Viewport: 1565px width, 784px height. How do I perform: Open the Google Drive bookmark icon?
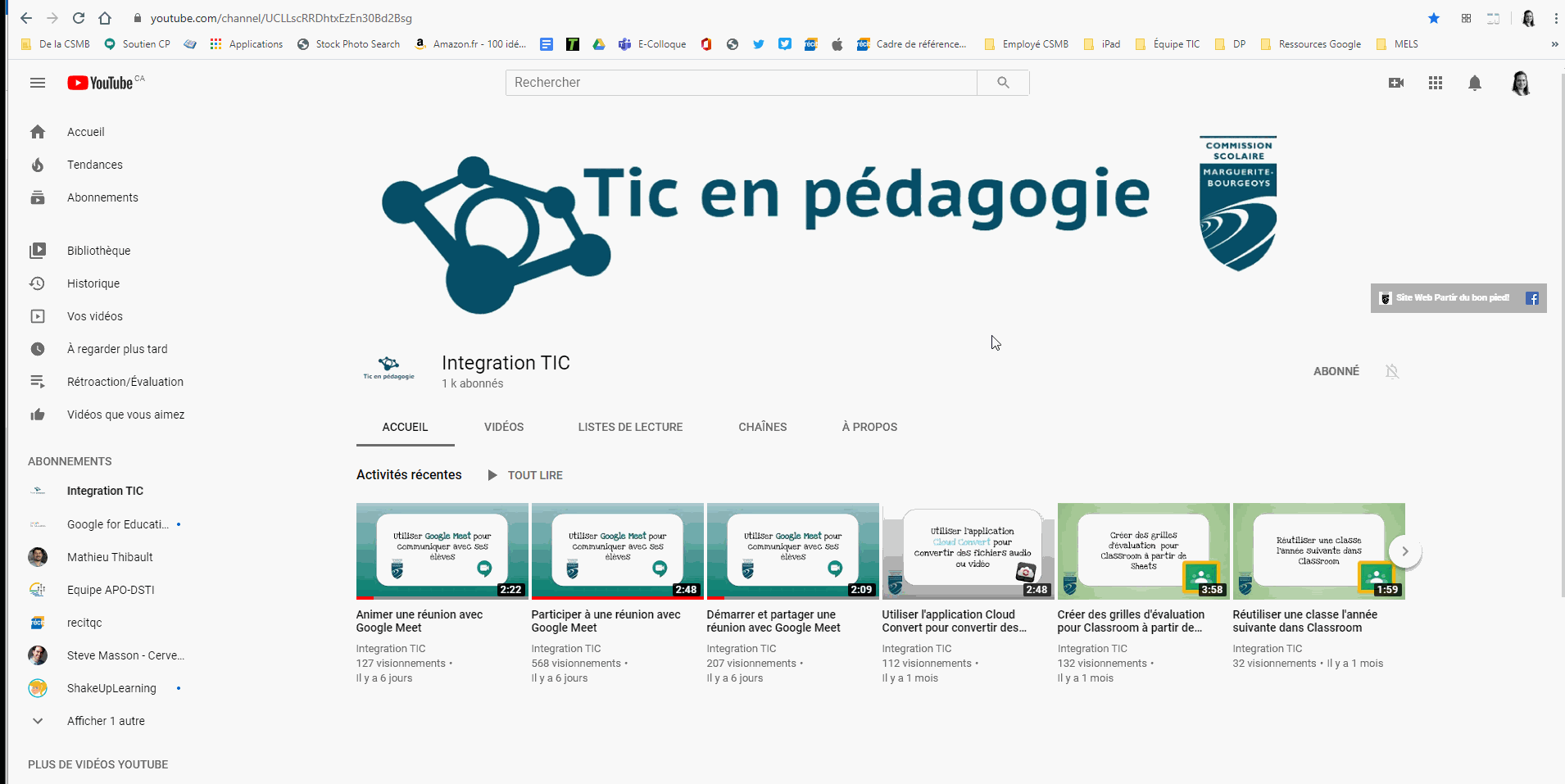pyautogui.click(x=599, y=44)
